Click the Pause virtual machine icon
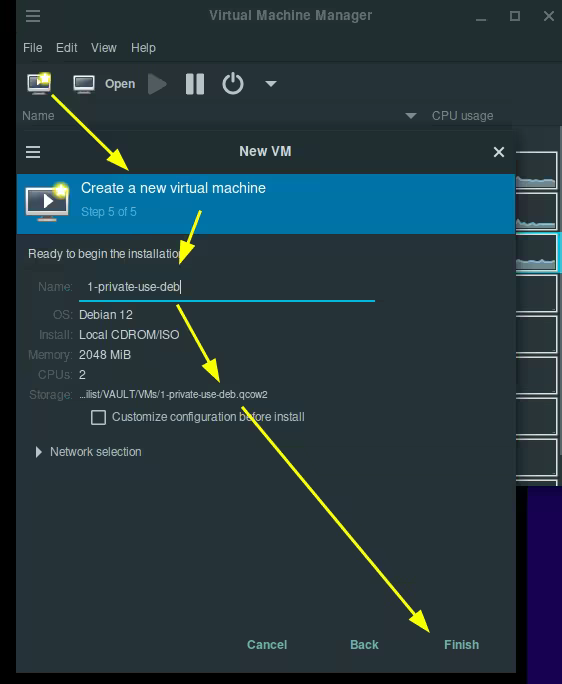This screenshot has height=684, width=562. [x=195, y=84]
